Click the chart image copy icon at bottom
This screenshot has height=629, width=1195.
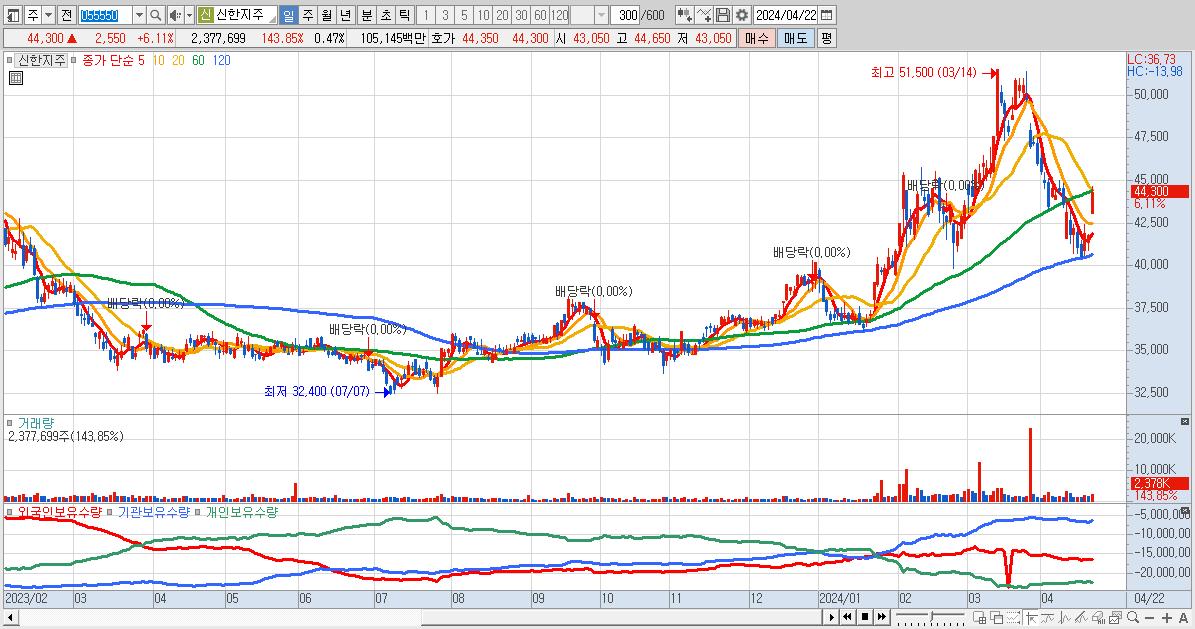point(1115,616)
